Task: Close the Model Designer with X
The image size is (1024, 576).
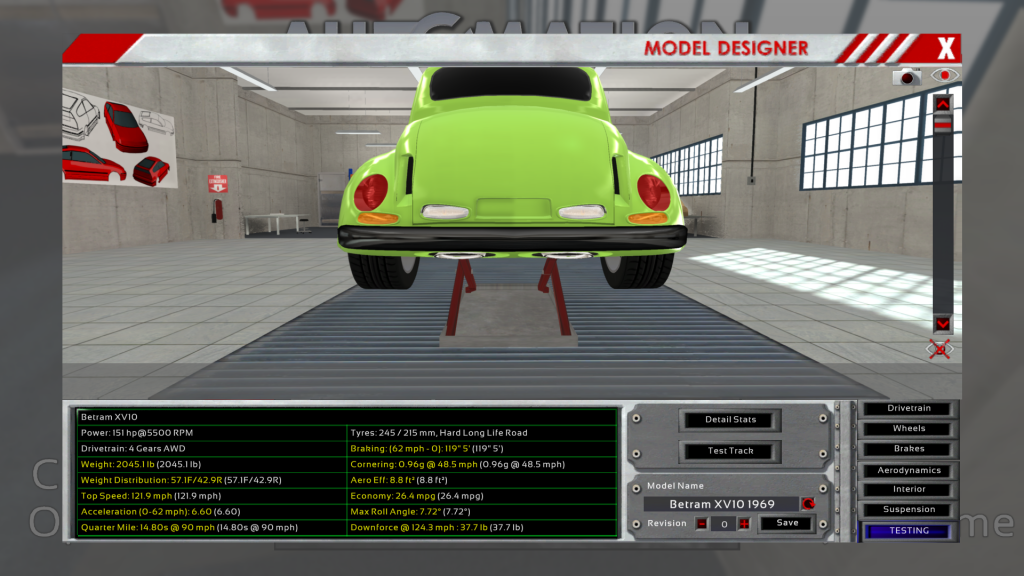Action: [x=945, y=47]
